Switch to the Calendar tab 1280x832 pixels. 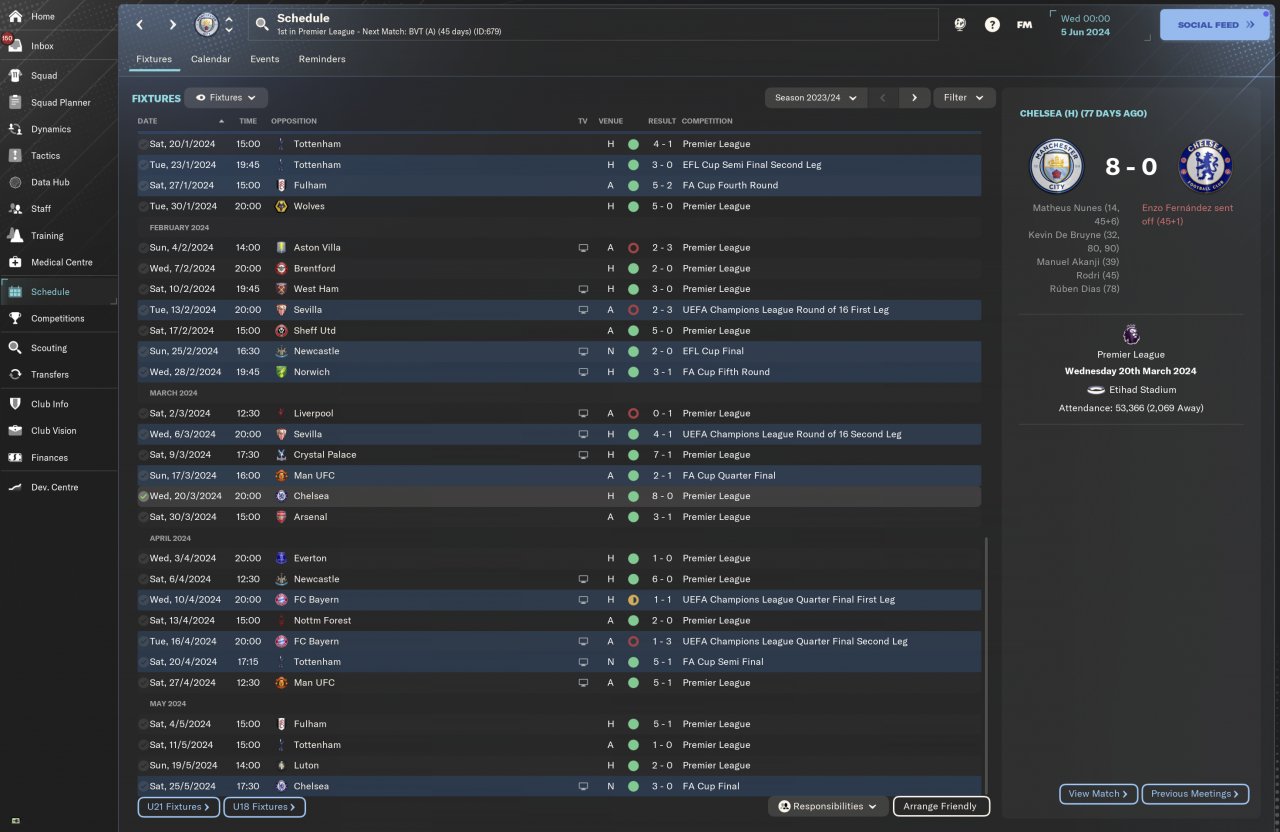point(211,59)
